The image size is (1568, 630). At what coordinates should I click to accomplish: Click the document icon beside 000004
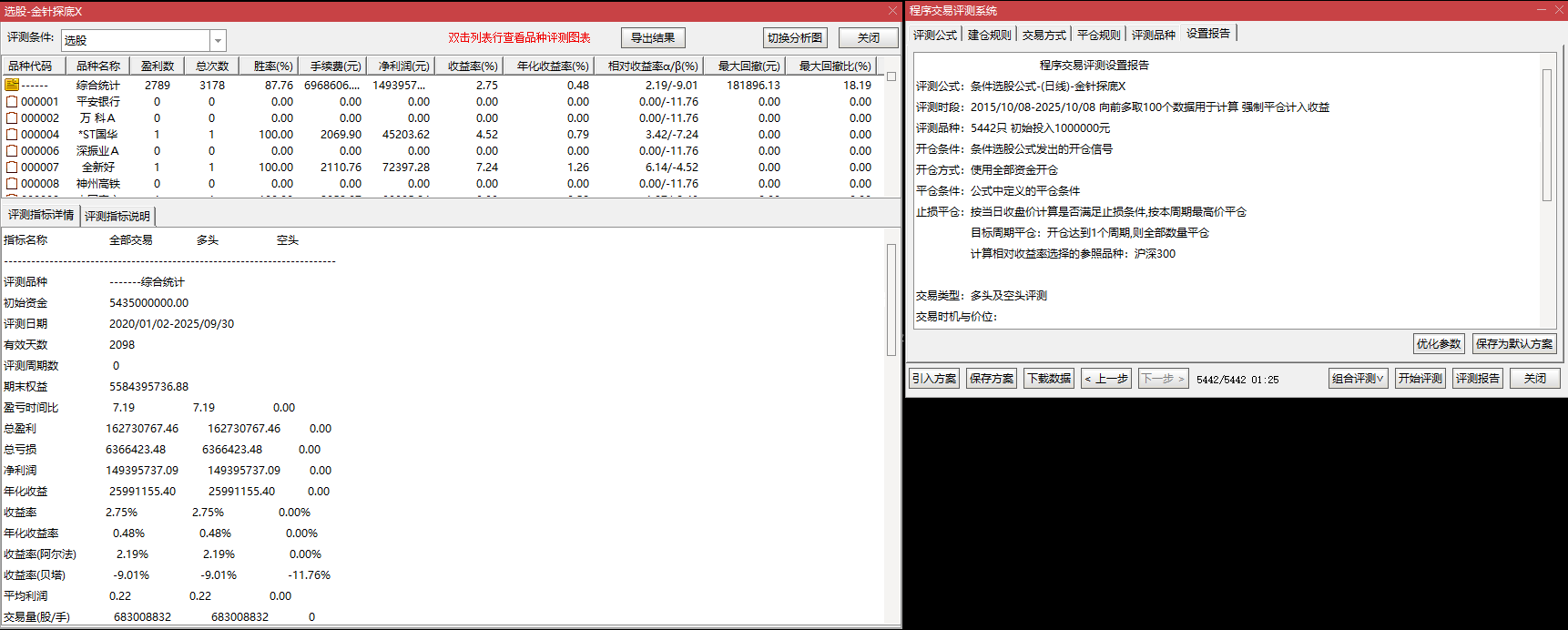click(x=12, y=135)
